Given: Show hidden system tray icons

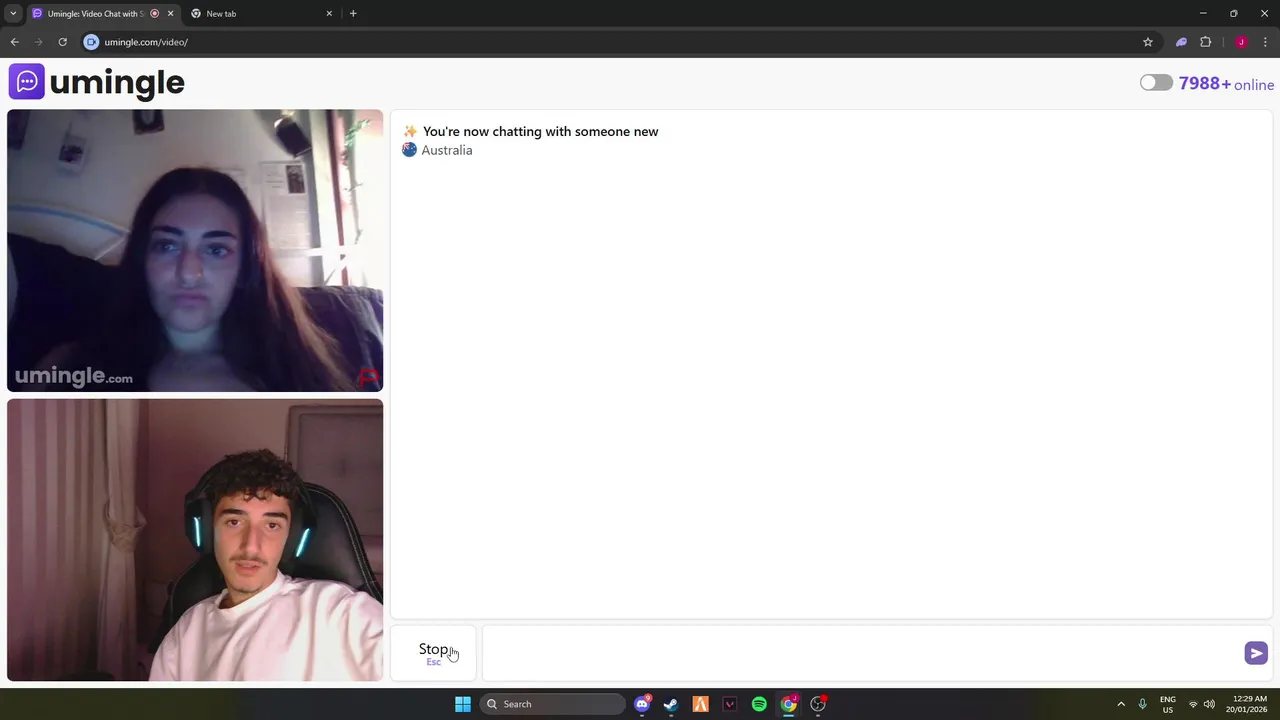Looking at the screenshot, I should (x=1121, y=704).
